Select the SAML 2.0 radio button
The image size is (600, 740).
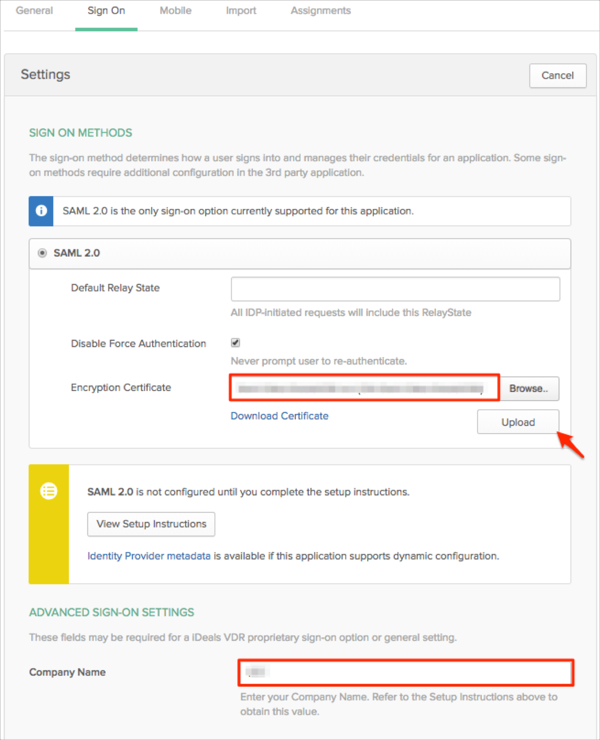click(42, 253)
